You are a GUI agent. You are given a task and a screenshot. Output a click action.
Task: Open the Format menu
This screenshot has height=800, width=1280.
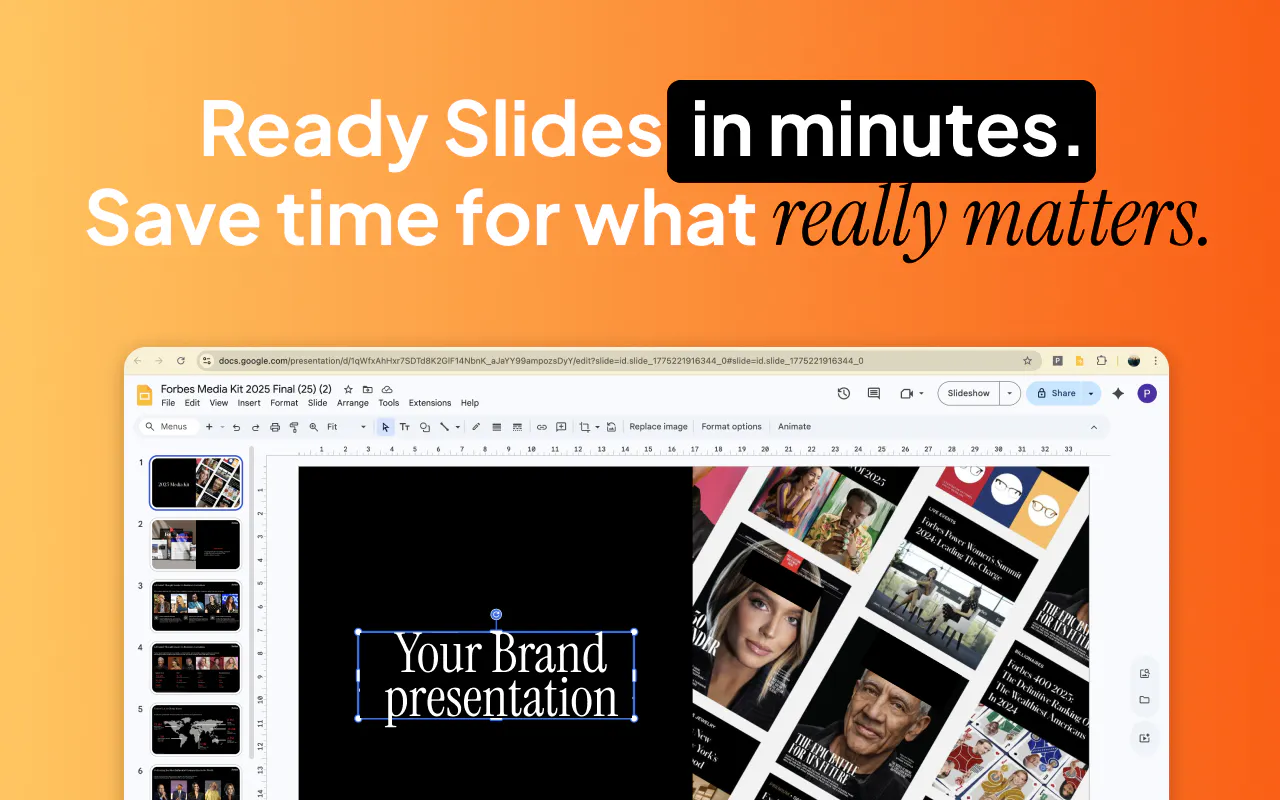click(x=284, y=403)
